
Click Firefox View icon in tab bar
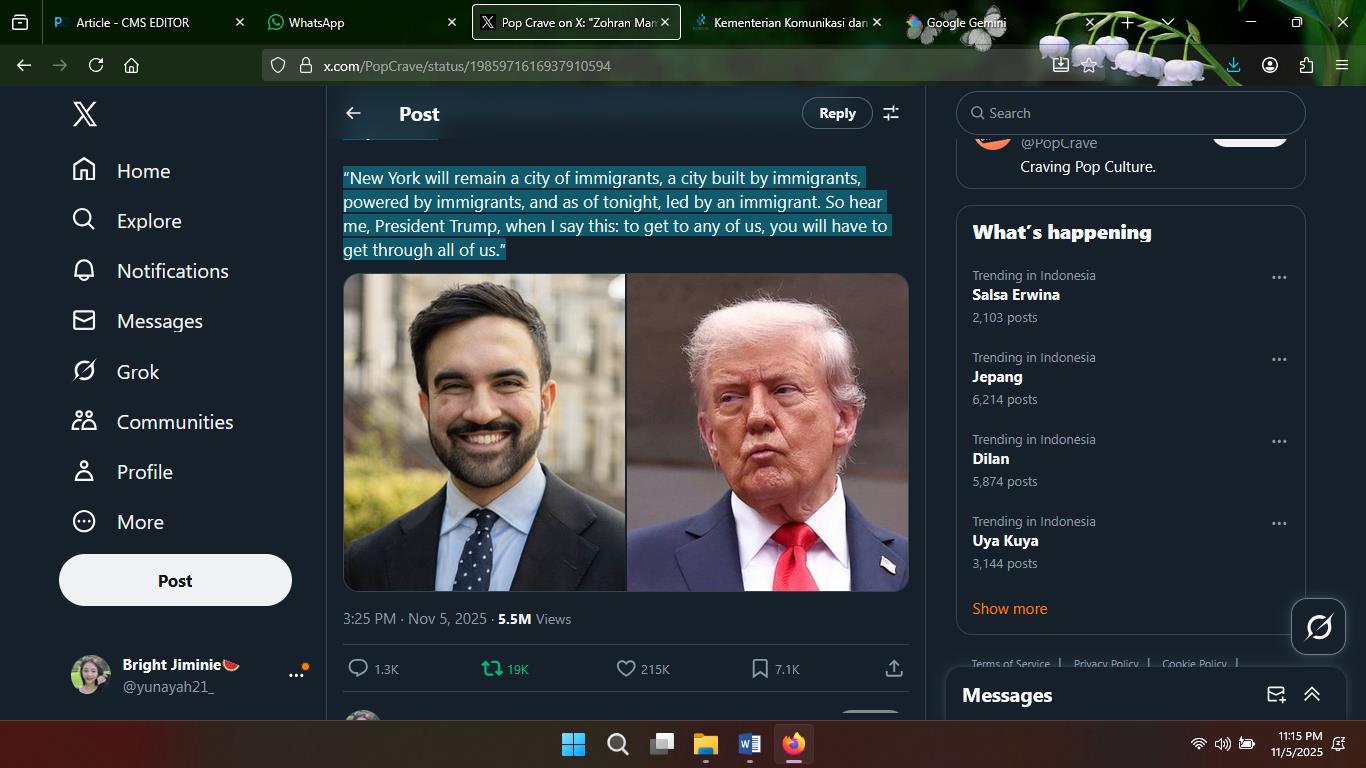point(20,22)
